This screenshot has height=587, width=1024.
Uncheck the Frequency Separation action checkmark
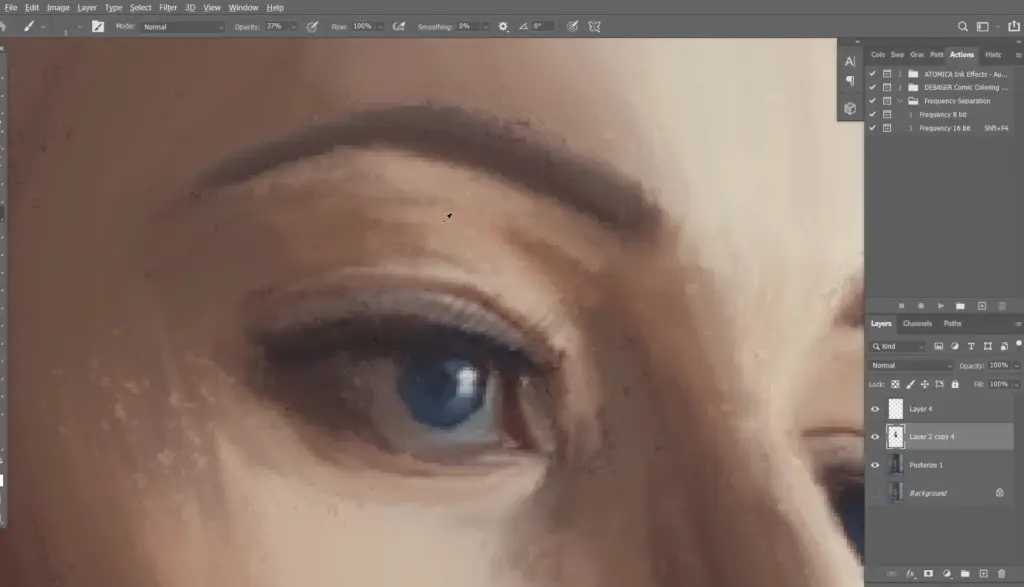pos(873,100)
